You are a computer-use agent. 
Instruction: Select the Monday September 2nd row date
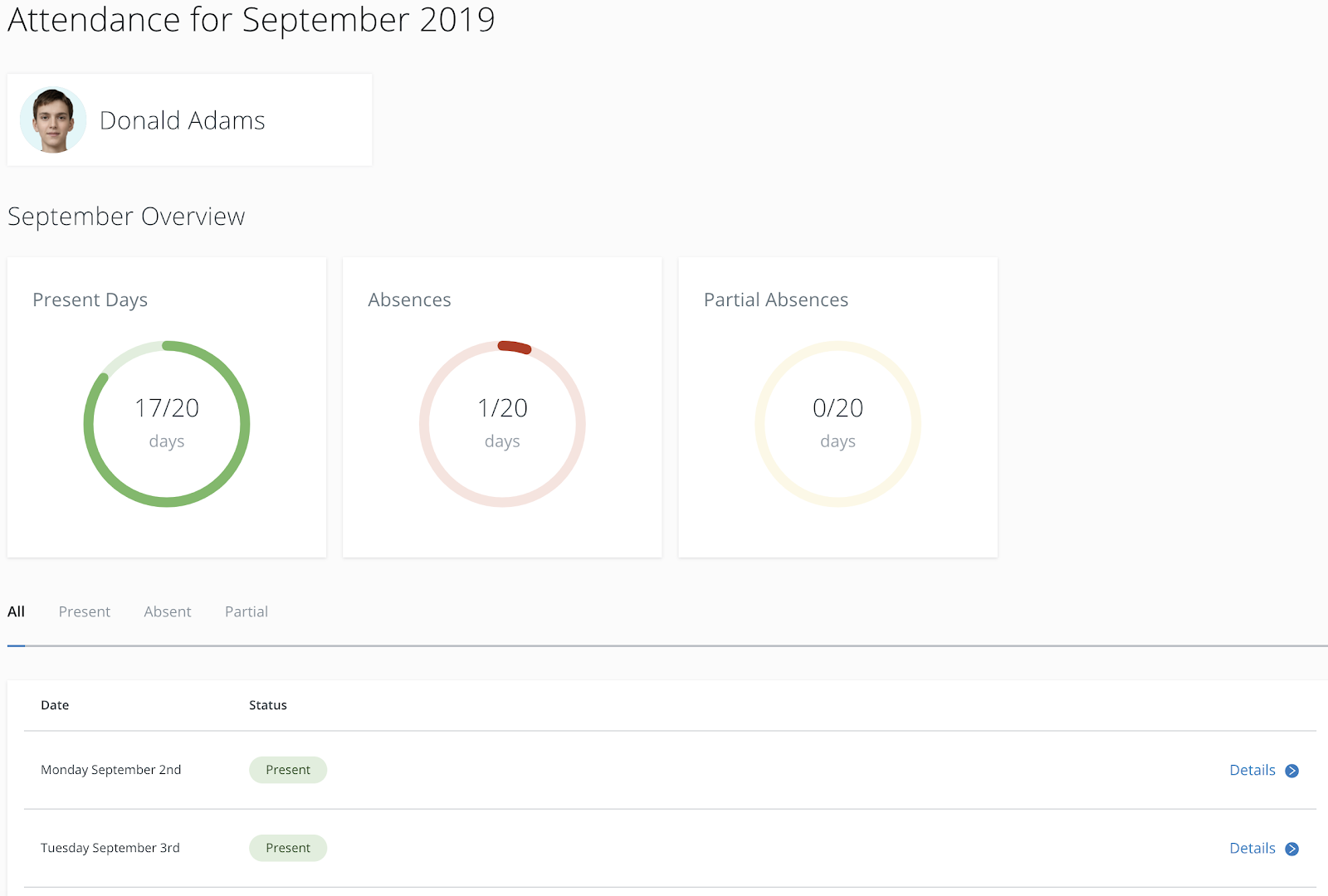point(111,770)
